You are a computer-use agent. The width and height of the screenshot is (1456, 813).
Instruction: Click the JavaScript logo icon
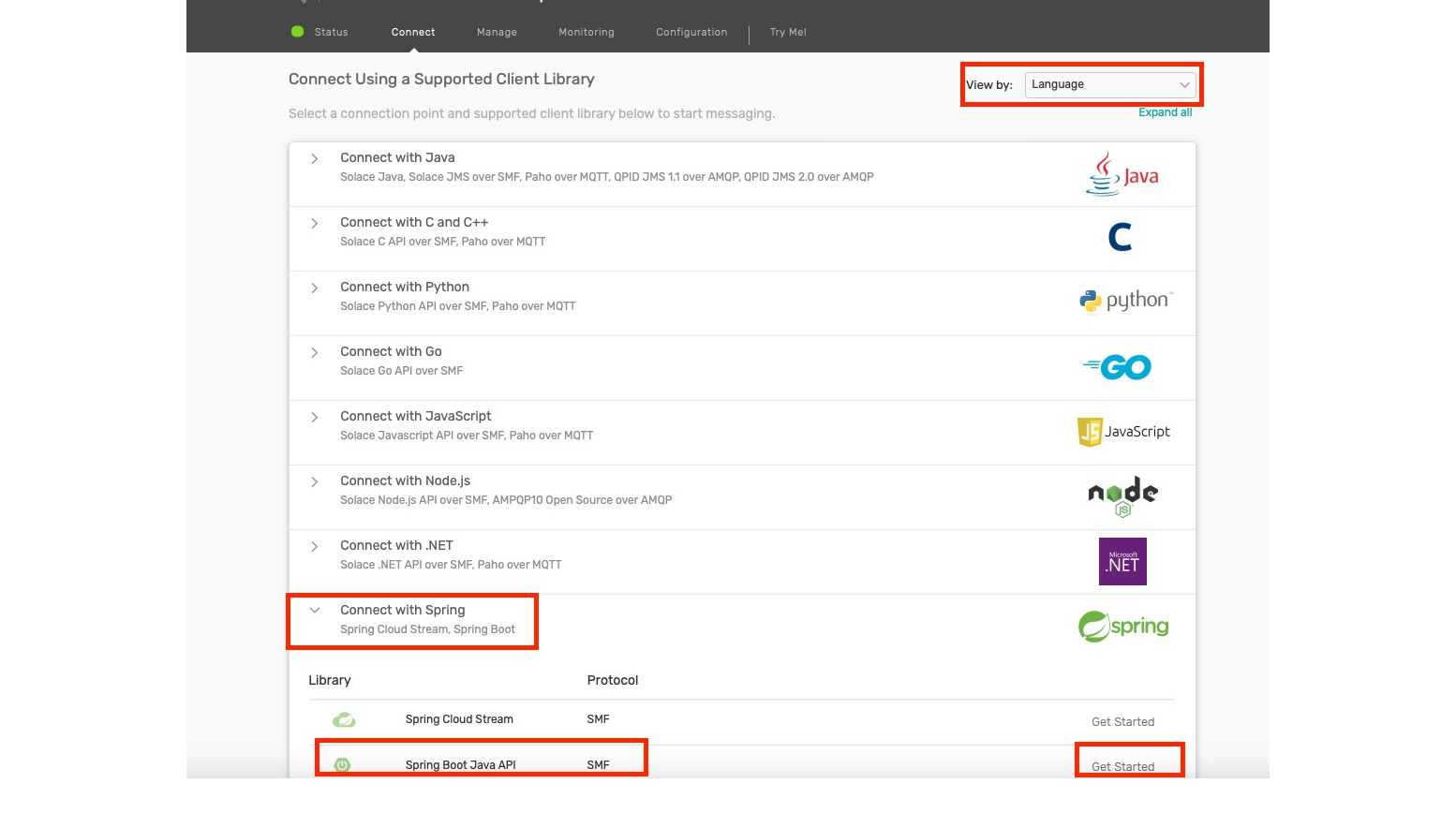tap(1123, 432)
